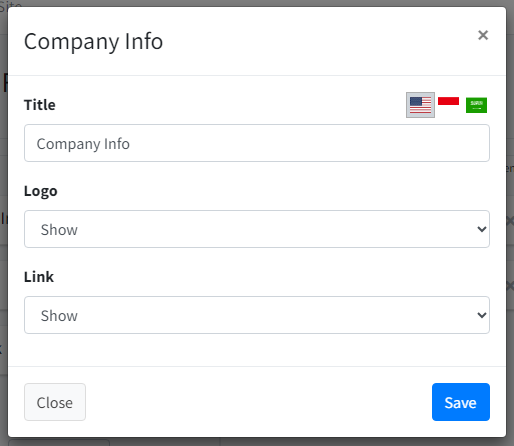Expand the chevron arrow on Logo select
Screen dimensions: 514x446
pyautogui.click(x=482, y=229)
